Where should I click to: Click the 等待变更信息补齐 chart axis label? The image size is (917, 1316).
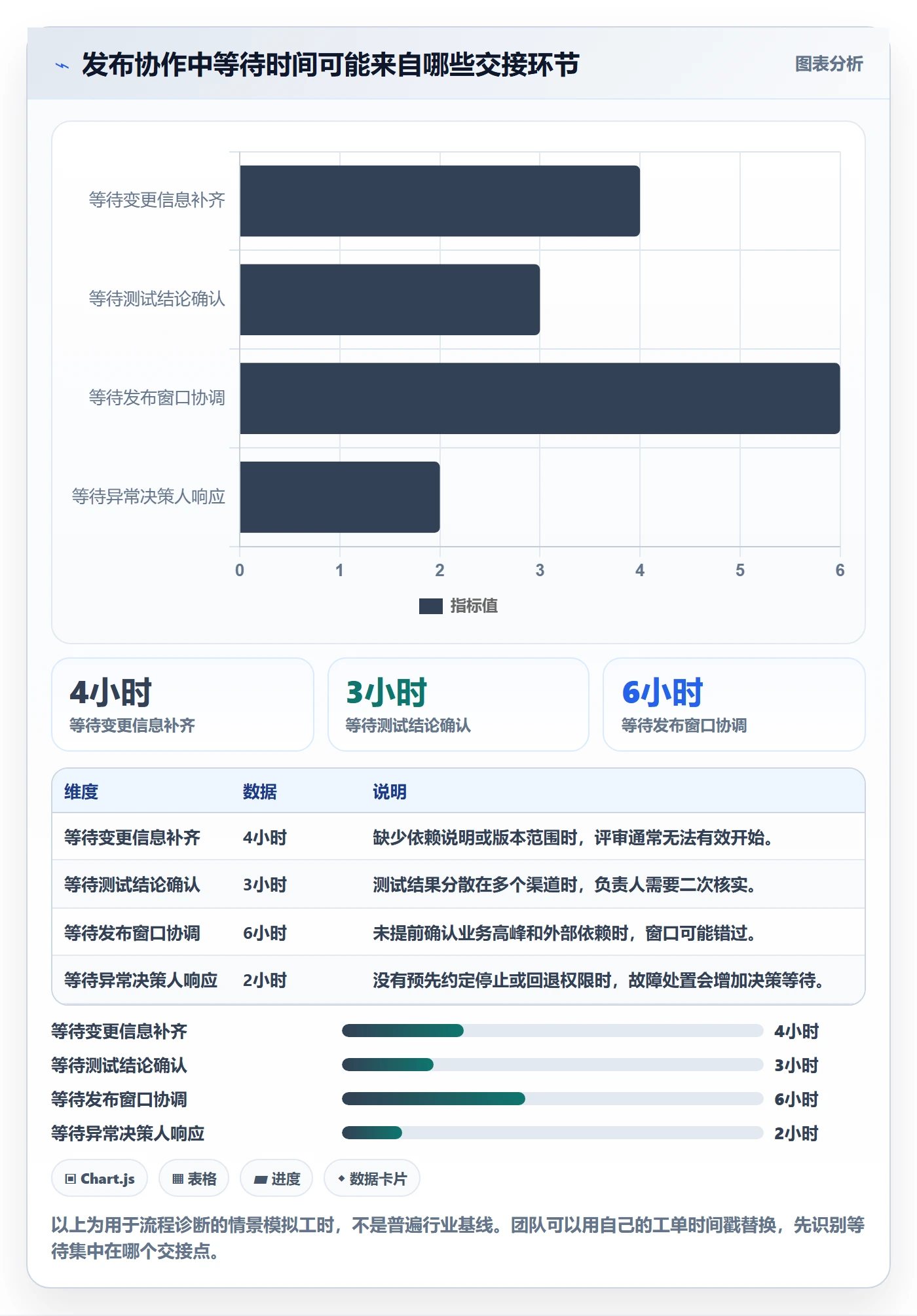pyautogui.click(x=157, y=200)
